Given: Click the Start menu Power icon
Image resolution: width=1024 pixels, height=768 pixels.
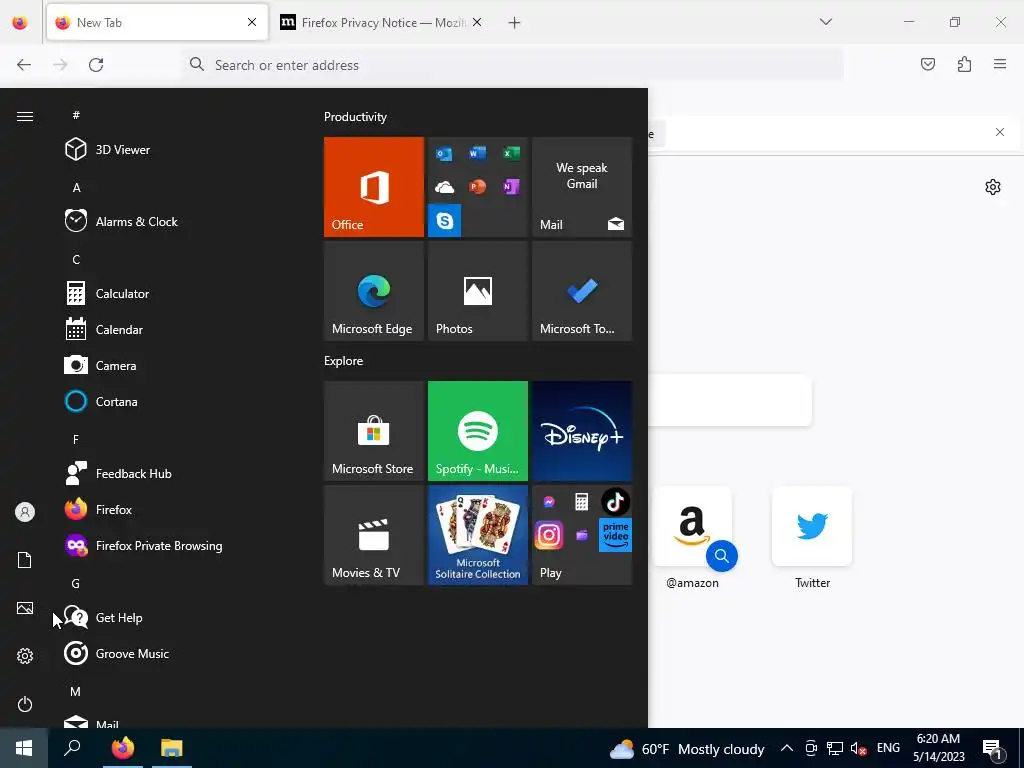Looking at the screenshot, I should (x=25, y=704).
